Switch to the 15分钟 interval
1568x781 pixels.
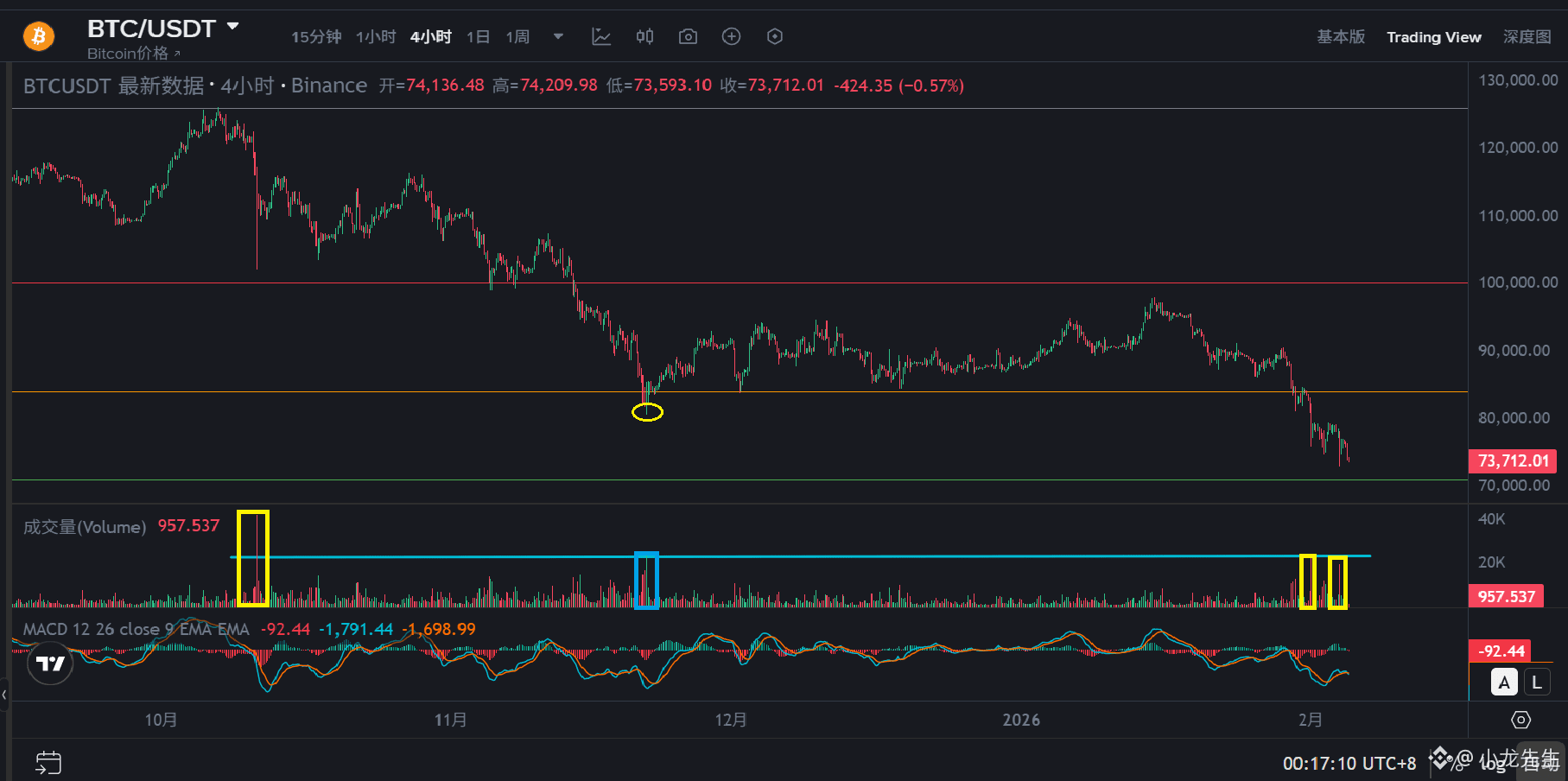[x=315, y=36]
